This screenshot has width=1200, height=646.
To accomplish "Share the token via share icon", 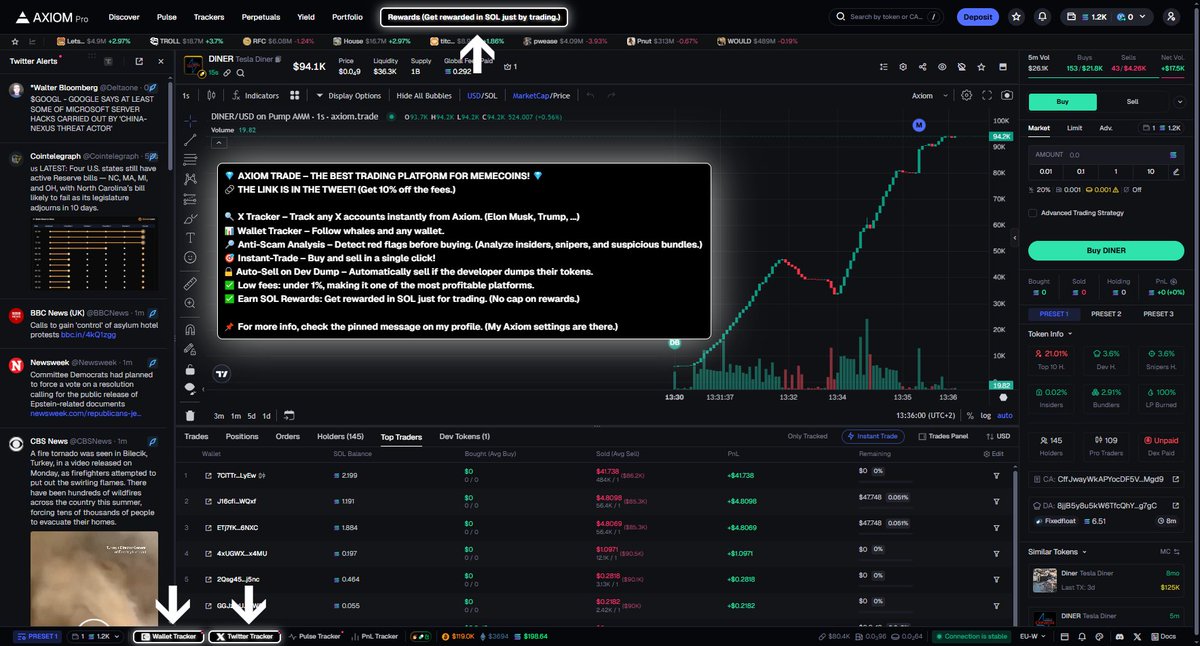I will [921, 66].
